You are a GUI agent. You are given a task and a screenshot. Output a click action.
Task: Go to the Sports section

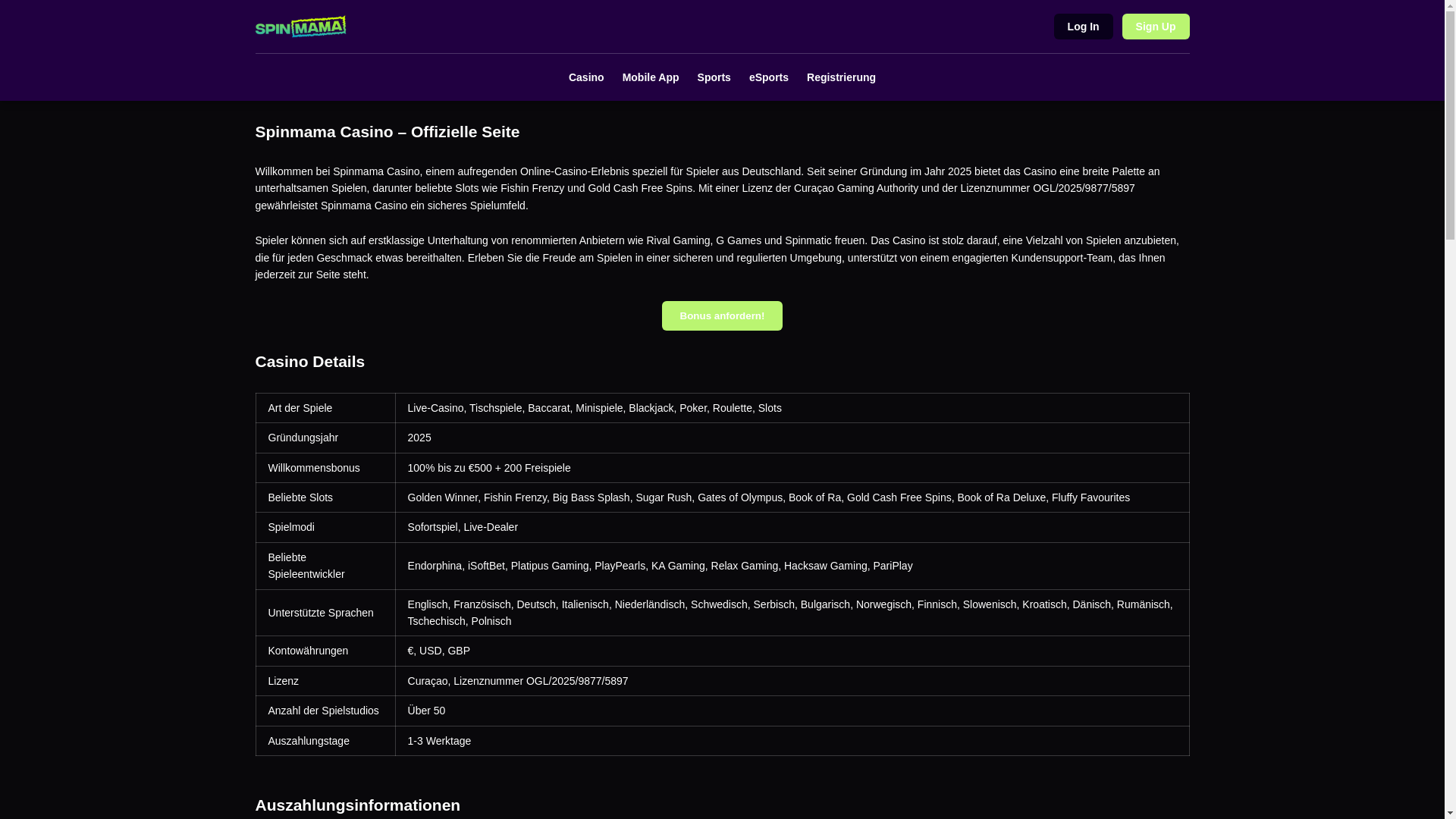coord(714,77)
